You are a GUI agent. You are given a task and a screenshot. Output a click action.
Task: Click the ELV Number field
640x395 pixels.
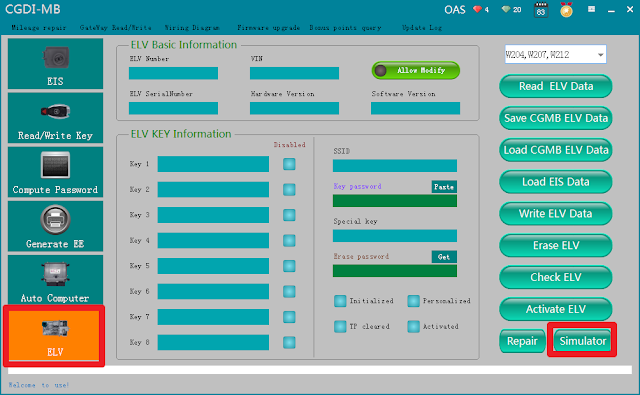click(173, 73)
